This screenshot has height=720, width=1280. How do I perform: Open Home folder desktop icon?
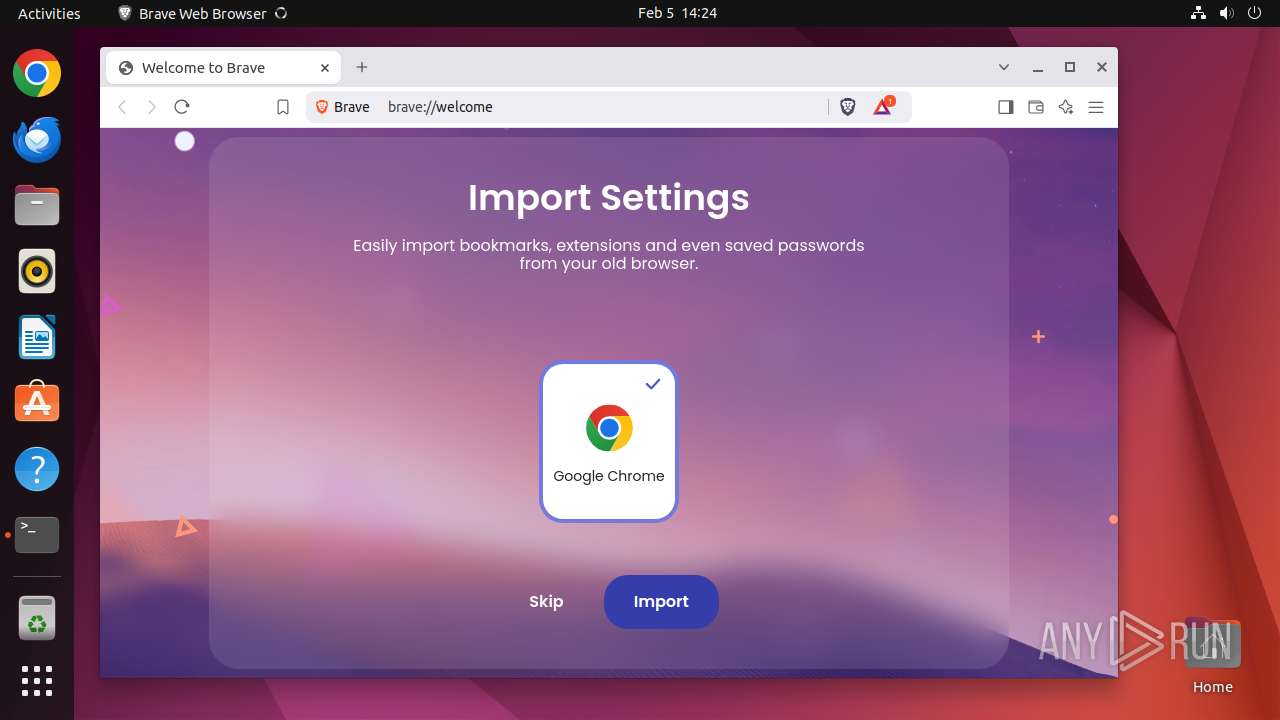pyautogui.click(x=1212, y=656)
